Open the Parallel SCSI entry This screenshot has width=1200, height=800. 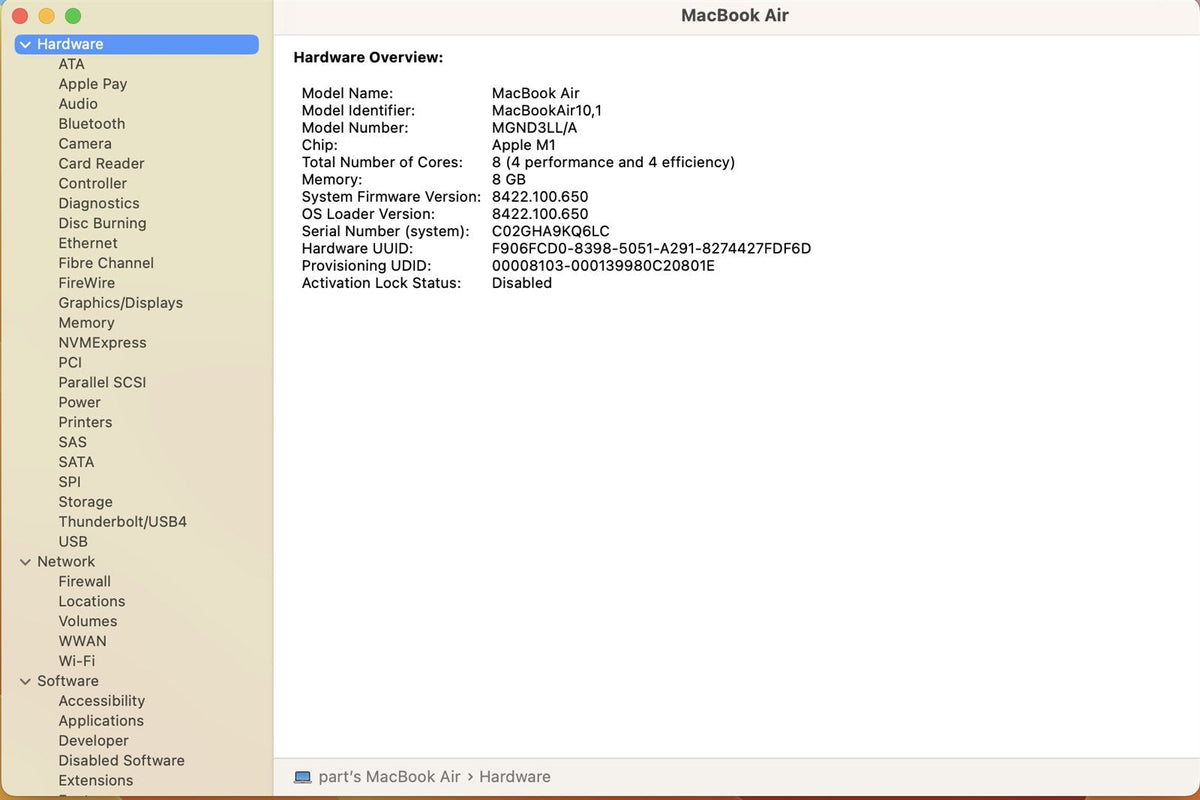[102, 383]
